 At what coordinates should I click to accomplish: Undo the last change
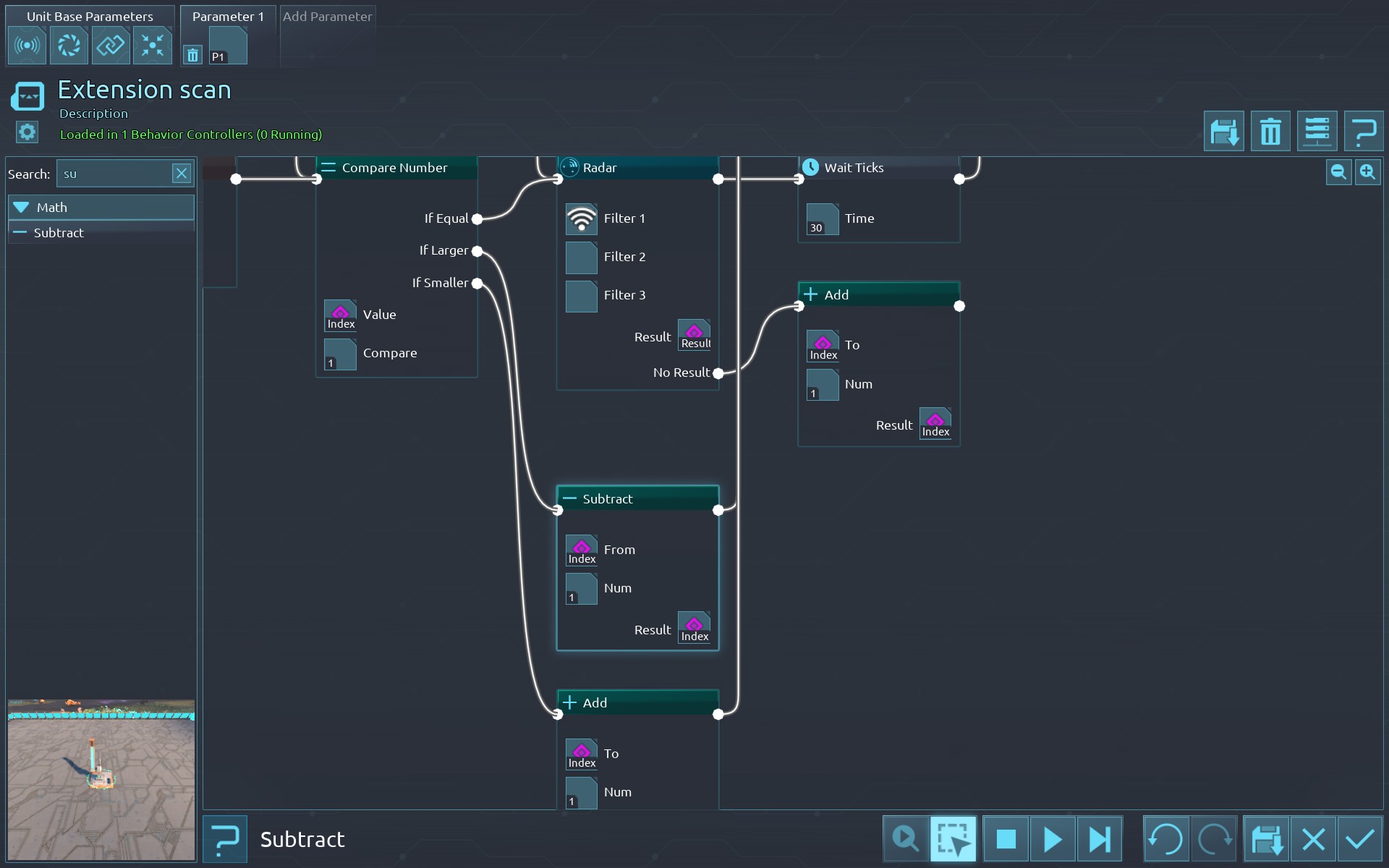1165,839
